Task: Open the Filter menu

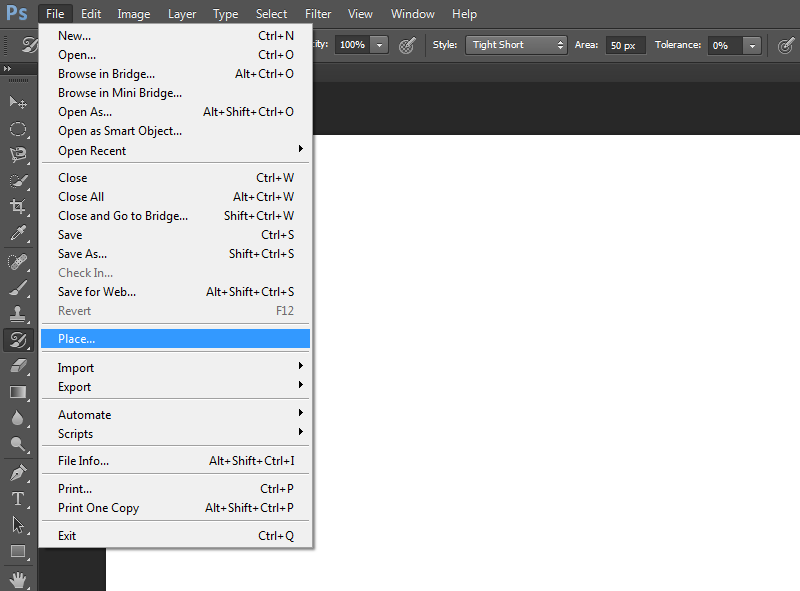Action: (x=318, y=14)
